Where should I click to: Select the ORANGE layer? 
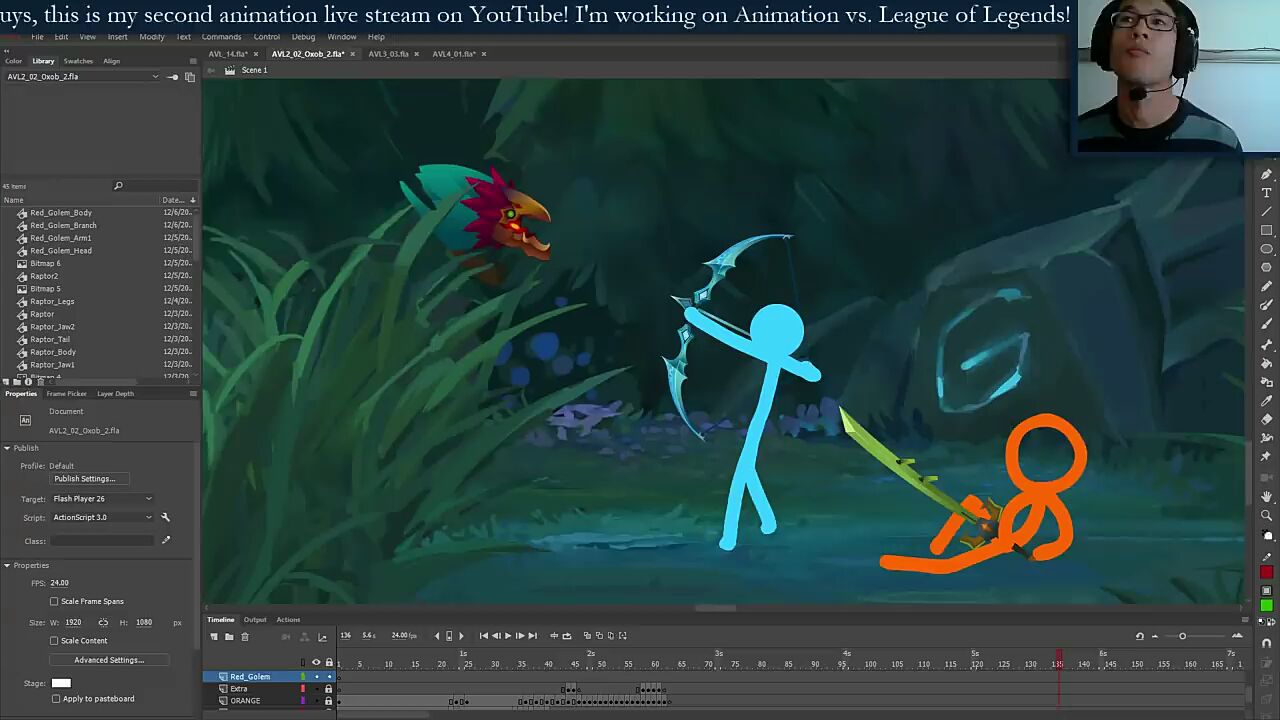(245, 701)
